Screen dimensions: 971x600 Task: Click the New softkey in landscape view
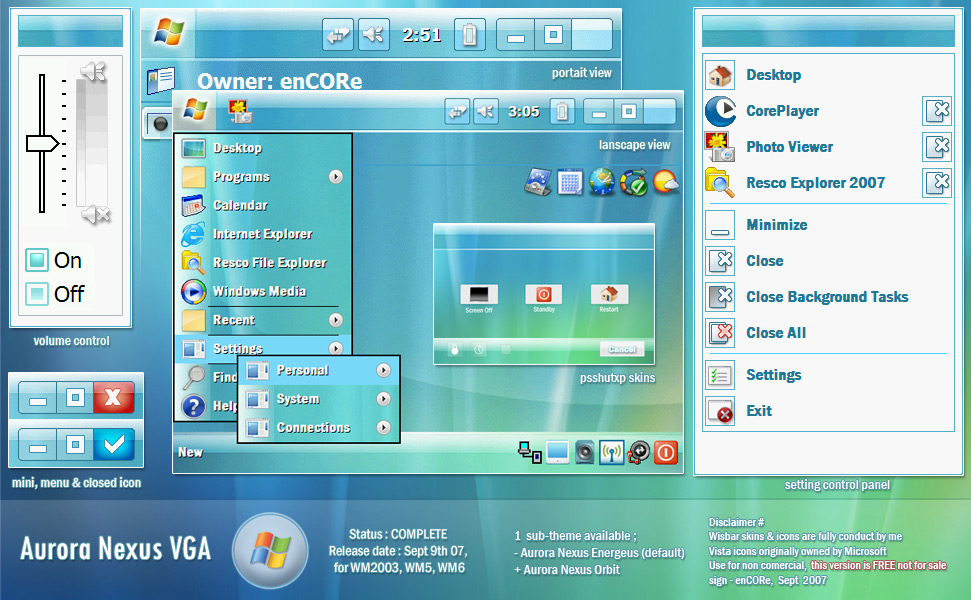click(190, 453)
